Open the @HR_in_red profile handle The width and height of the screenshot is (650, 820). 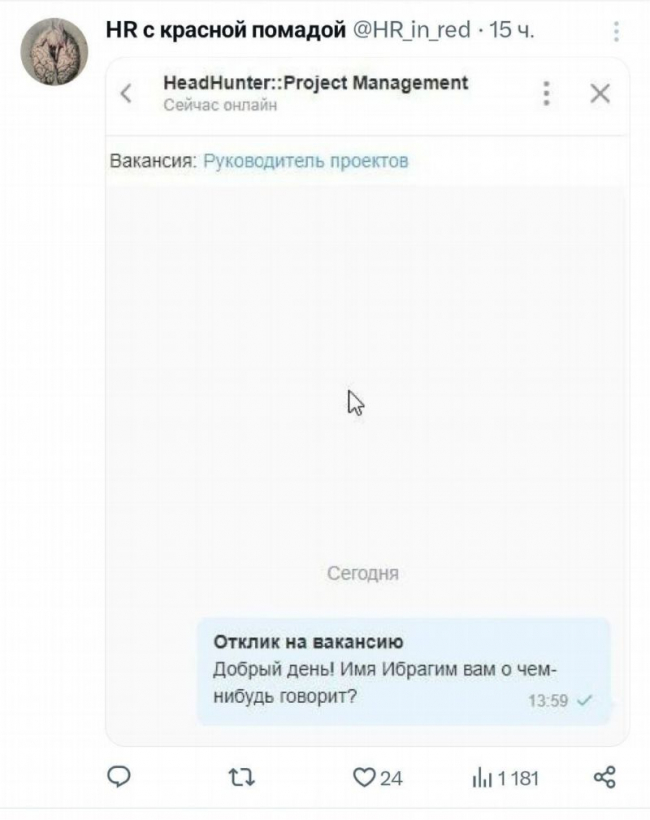coord(412,30)
